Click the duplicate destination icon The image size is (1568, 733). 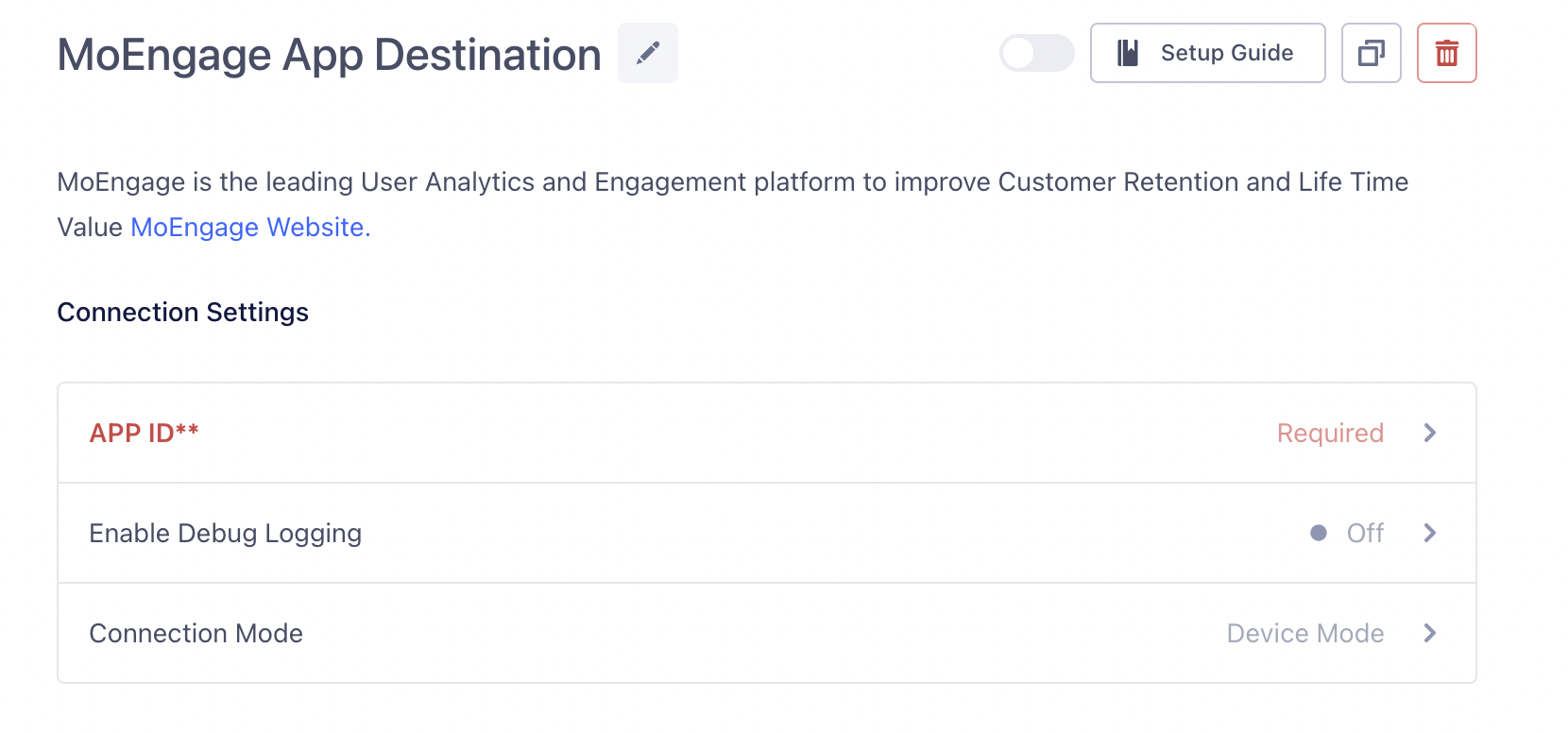coord(1371,53)
